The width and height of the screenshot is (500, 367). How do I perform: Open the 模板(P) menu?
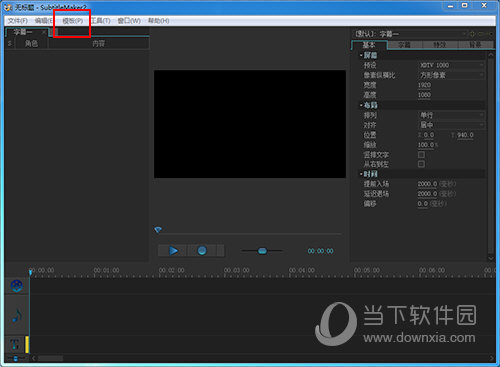(73, 21)
